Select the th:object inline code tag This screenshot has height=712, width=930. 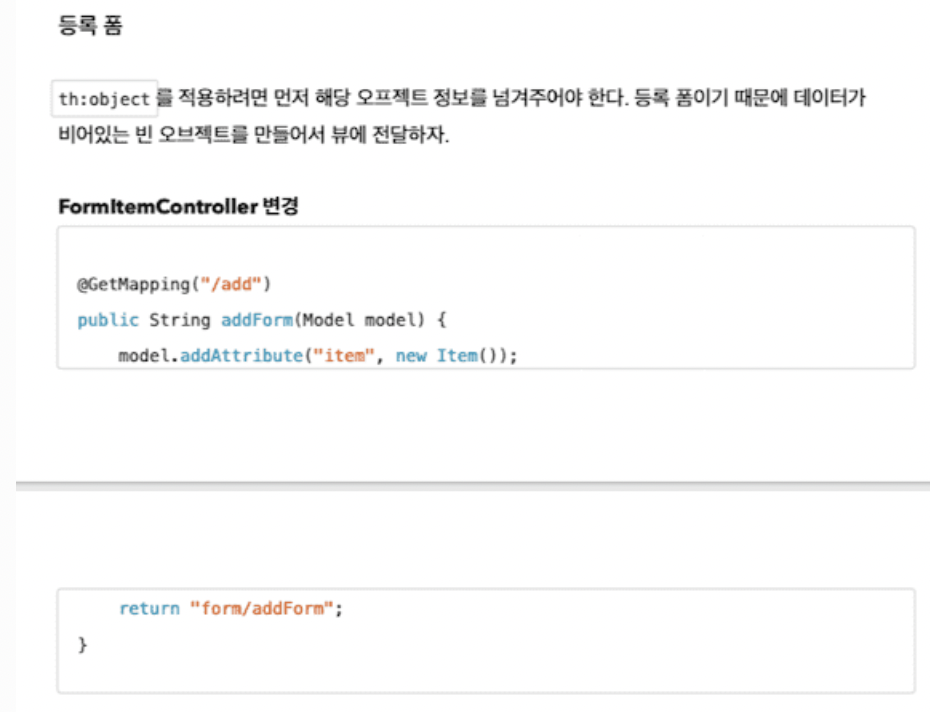click(104, 98)
